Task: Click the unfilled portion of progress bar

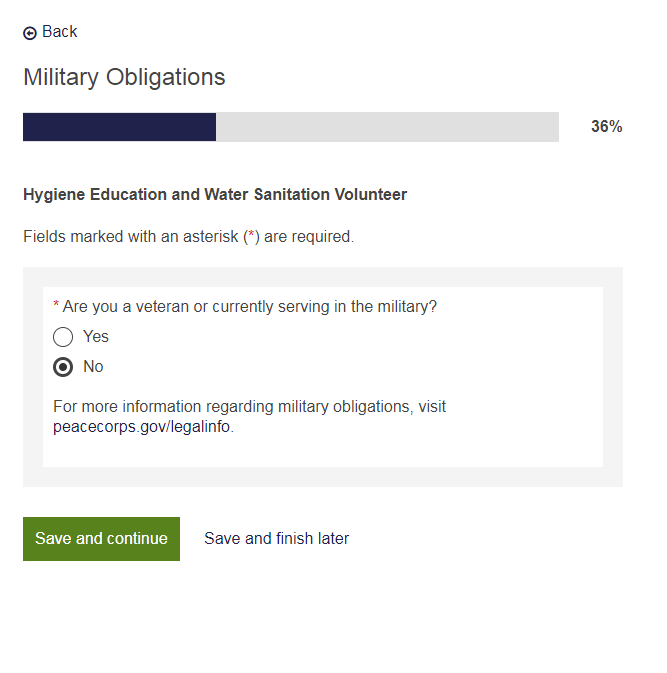Action: [387, 127]
